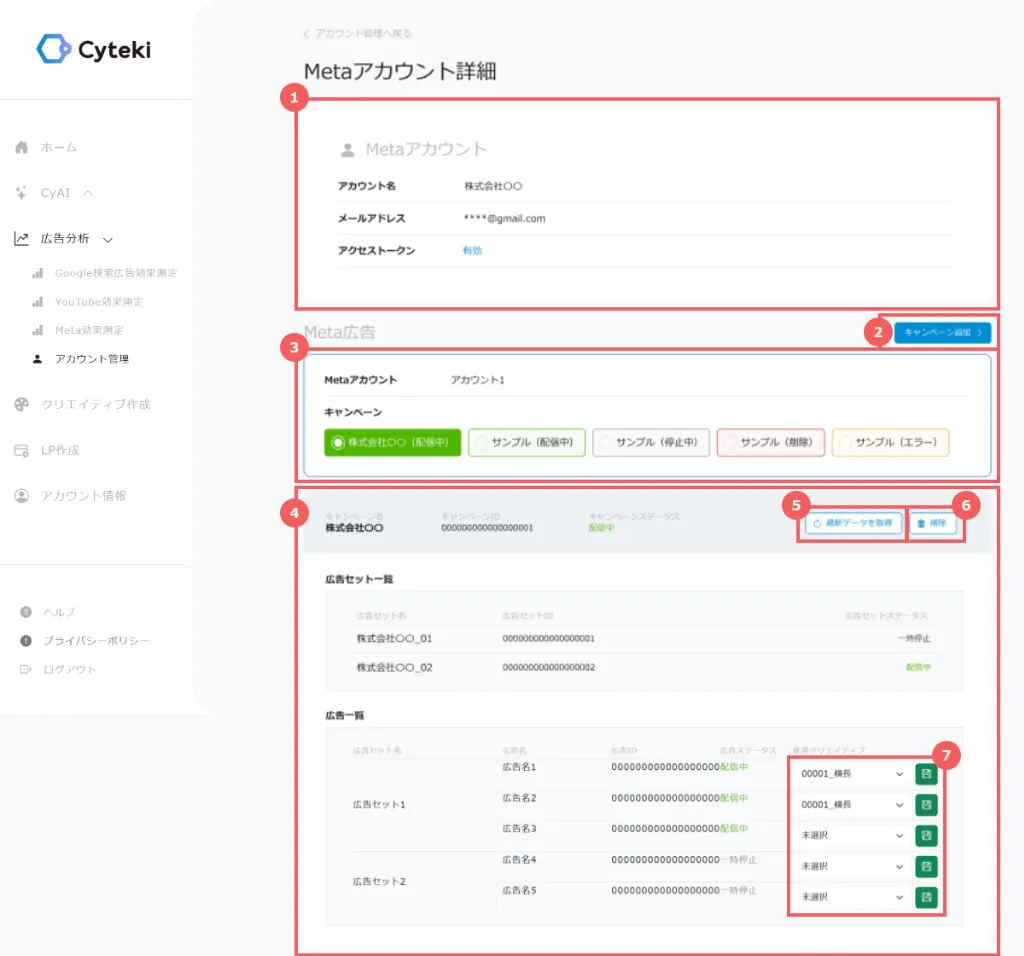The height and width of the screenshot is (956, 1024).
Task: Click 広告名4 ad name
Action: tap(519, 860)
